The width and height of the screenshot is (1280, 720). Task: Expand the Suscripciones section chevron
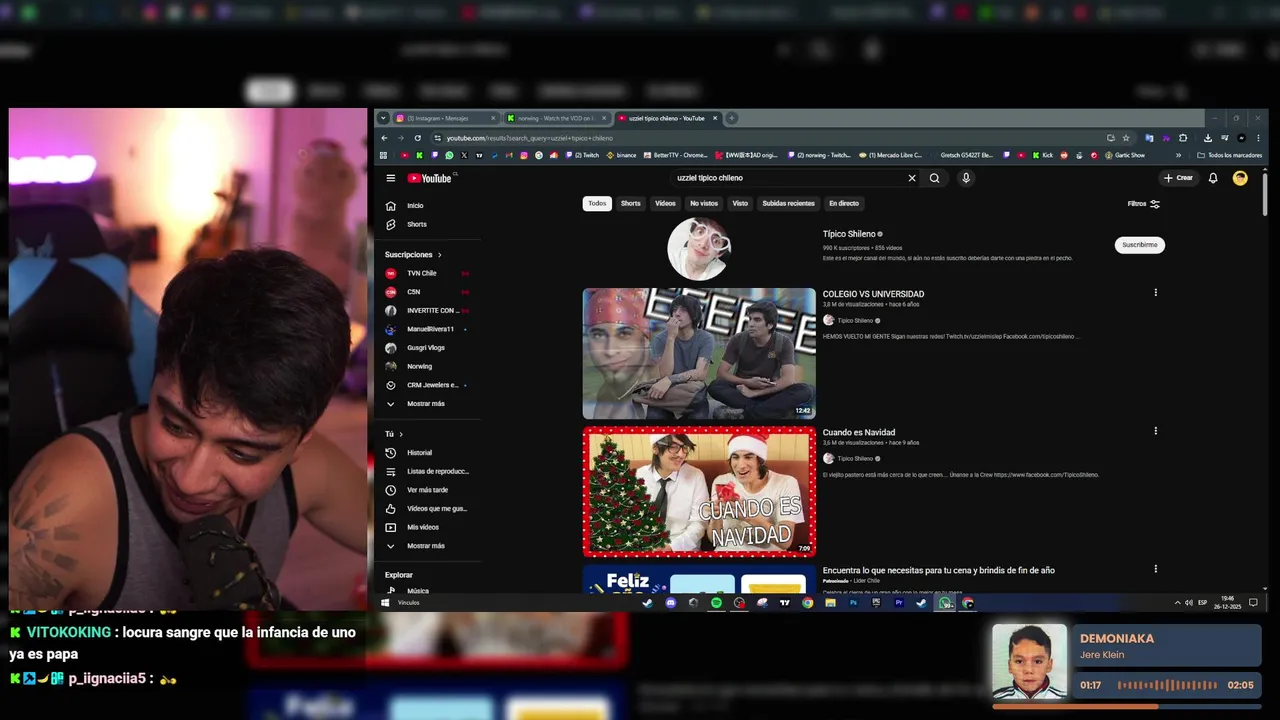pyautogui.click(x=439, y=255)
